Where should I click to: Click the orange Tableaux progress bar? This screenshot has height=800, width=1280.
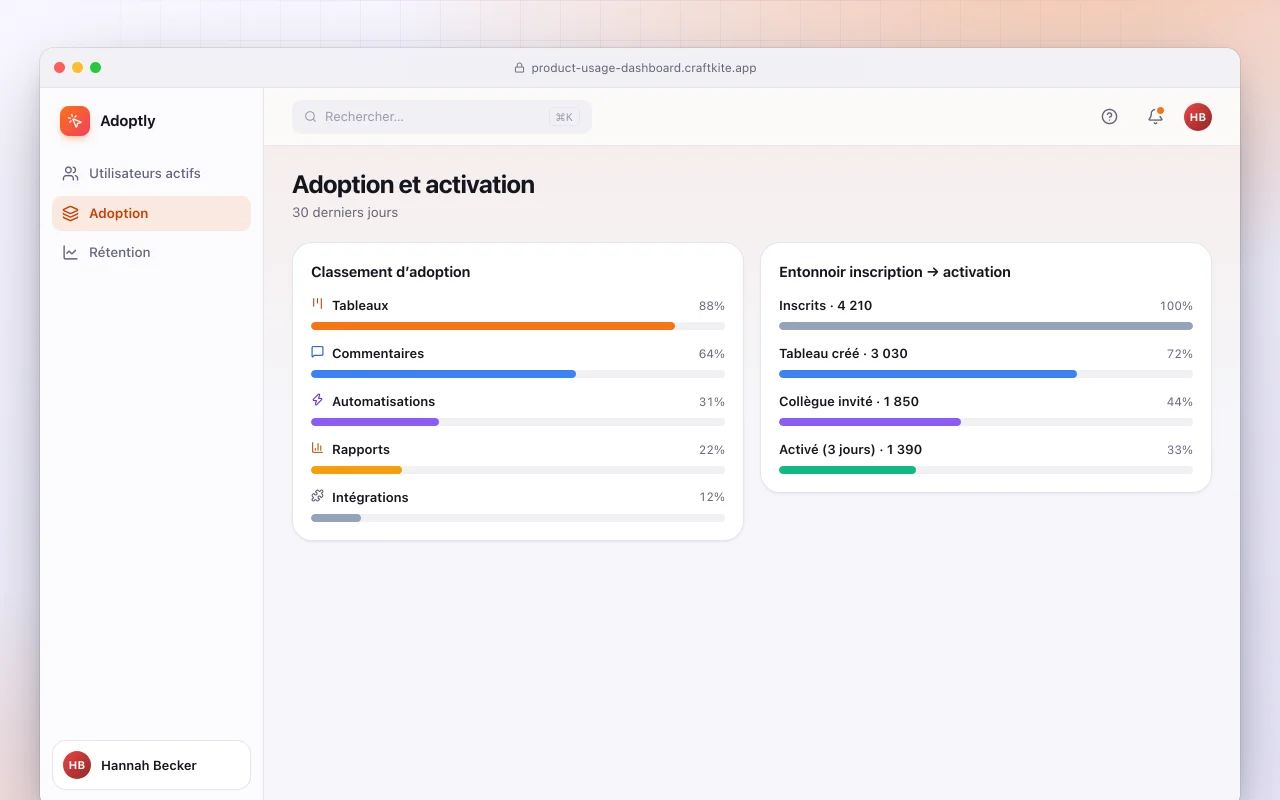pos(493,326)
